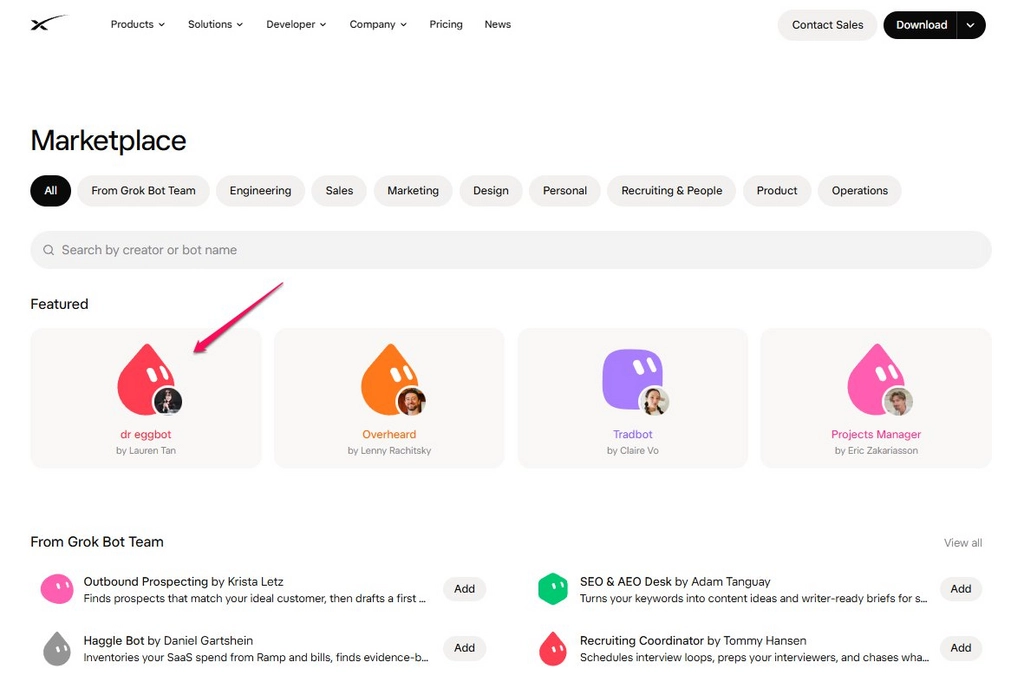This screenshot has width=1024, height=695.
Task: Click the Contact Sales button
Action: (x=827, y=25)
